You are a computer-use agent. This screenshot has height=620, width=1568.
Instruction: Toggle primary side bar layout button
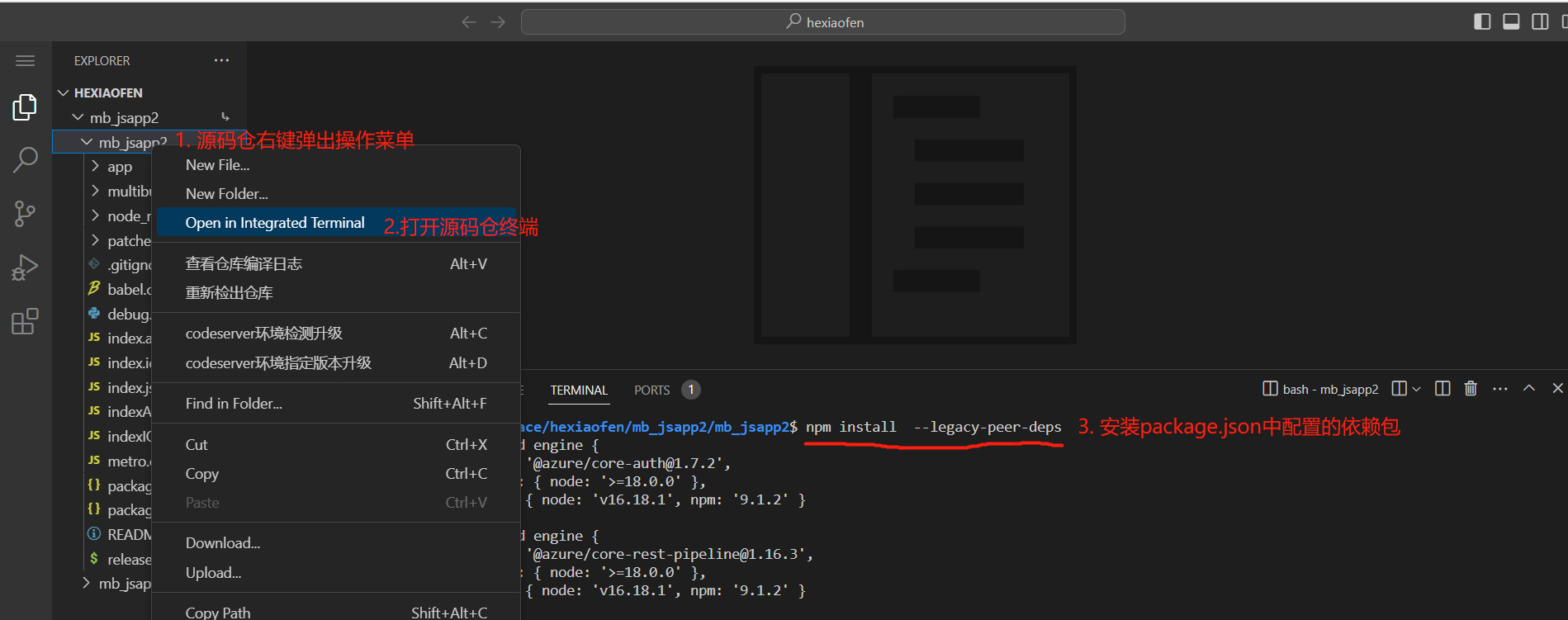[1482, 21]
